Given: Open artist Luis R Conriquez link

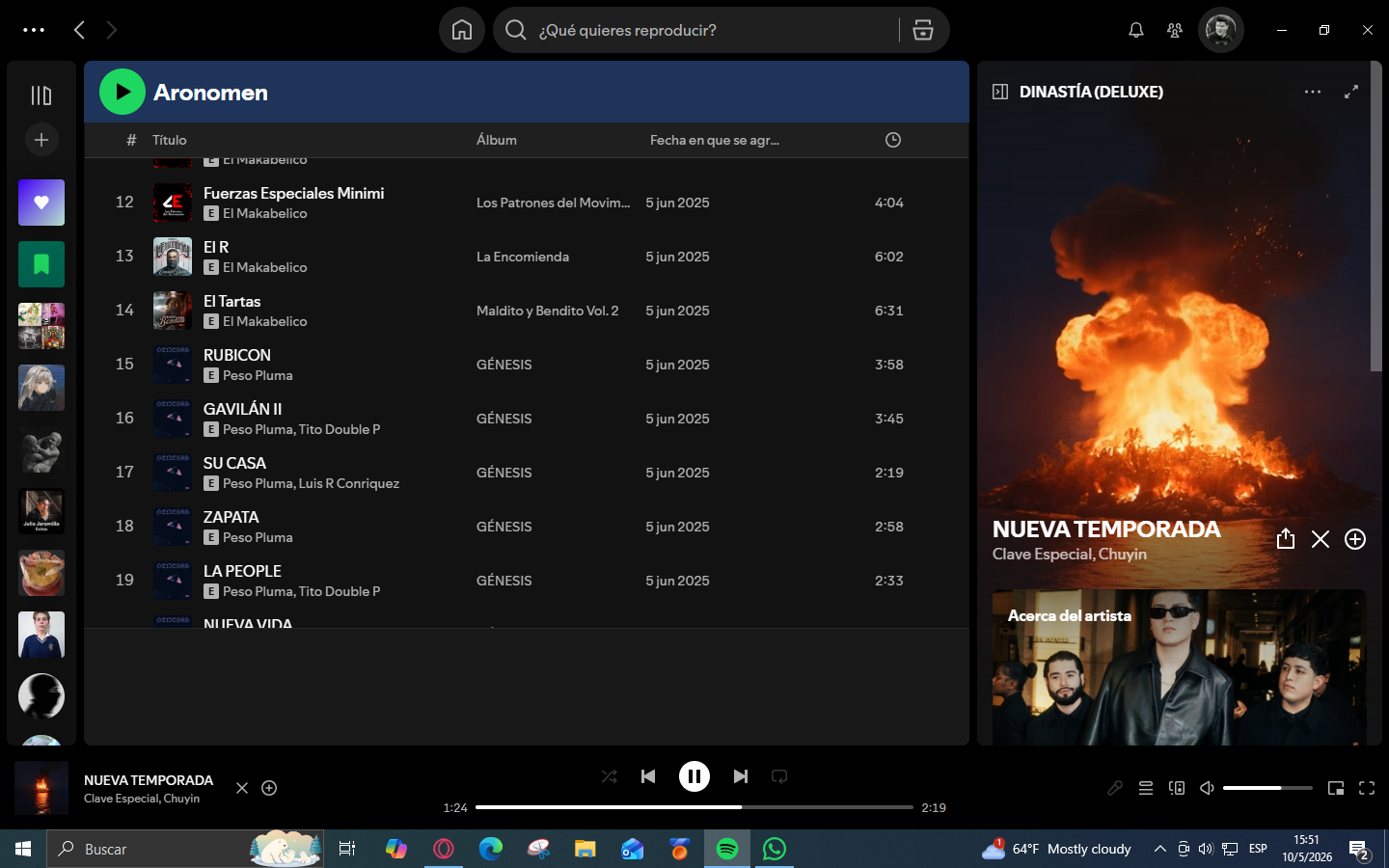Looking at the screenshot, I should 349,483.
